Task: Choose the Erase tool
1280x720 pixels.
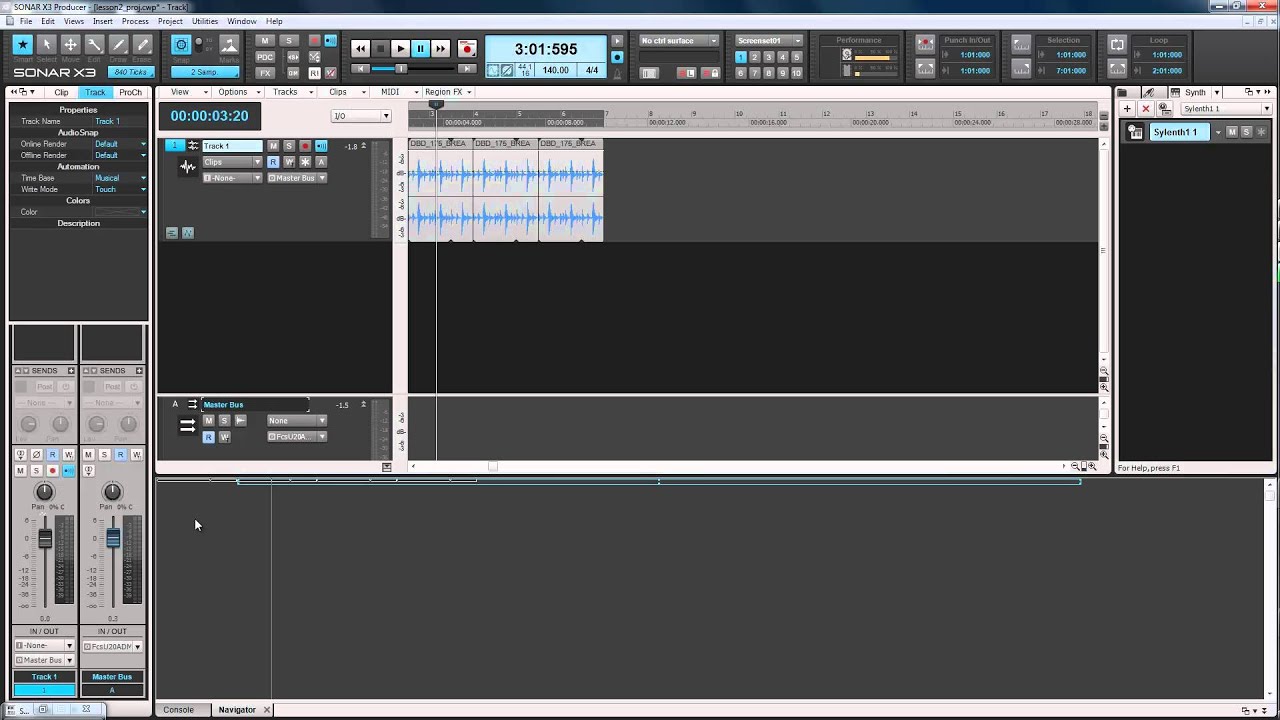Action: pyautogui.click(x=142, y=45)
